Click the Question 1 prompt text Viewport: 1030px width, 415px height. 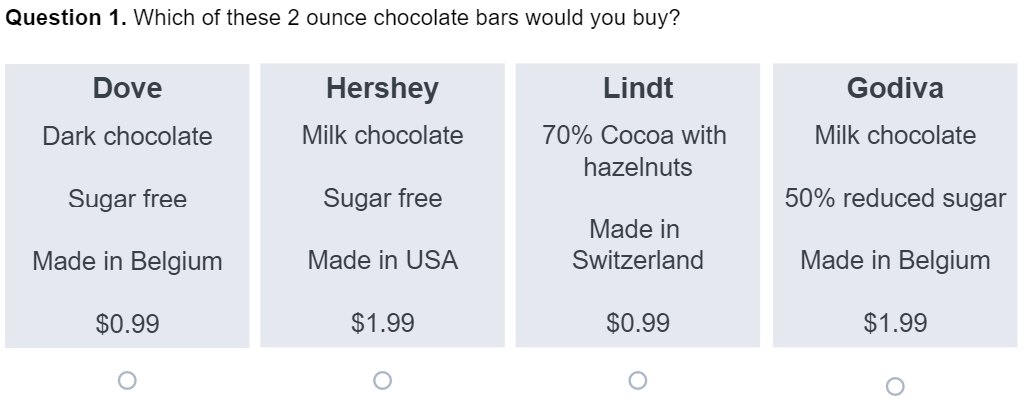(x=342, y=18)
